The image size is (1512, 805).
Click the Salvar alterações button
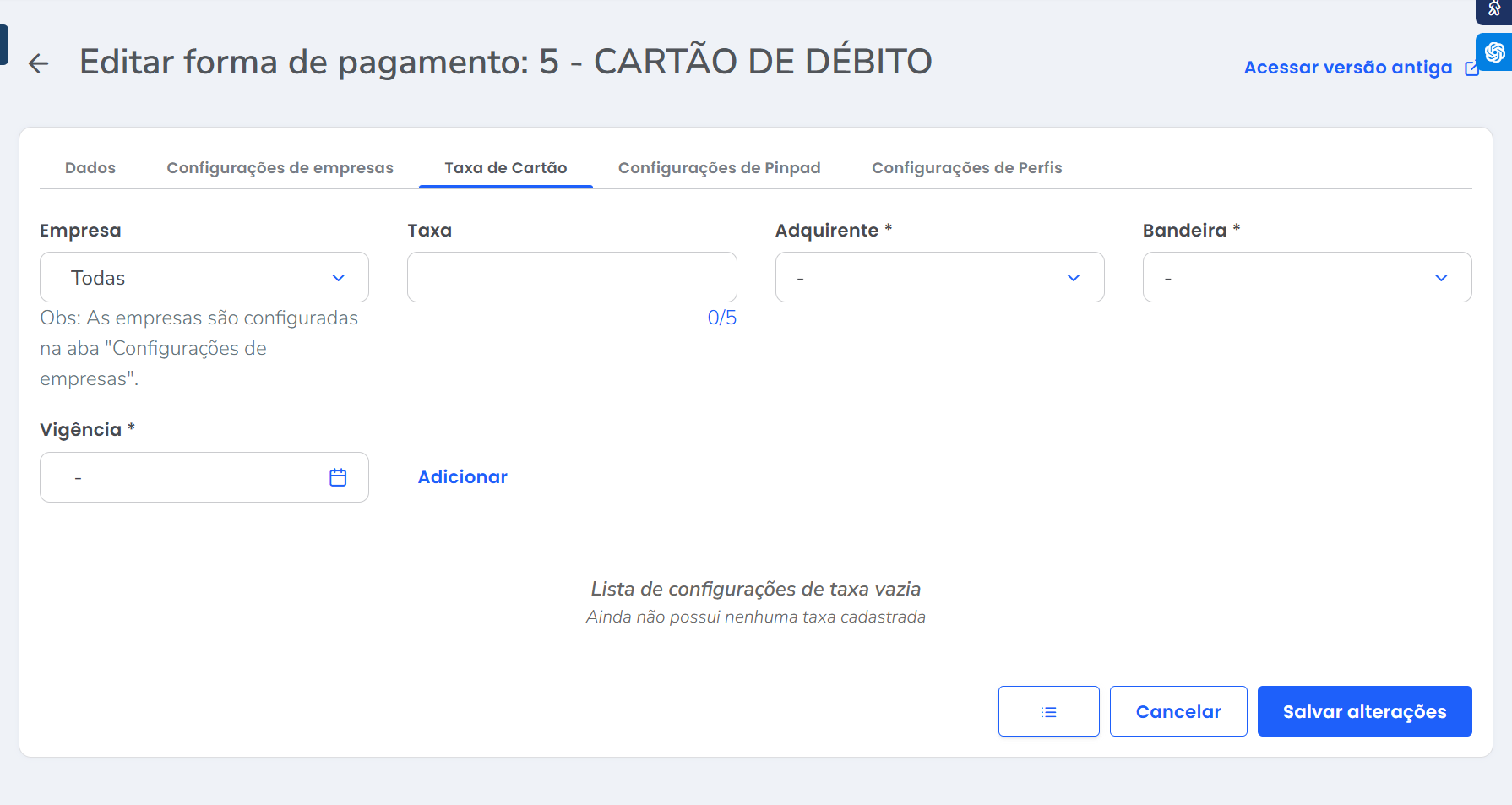pos(1364,711)
